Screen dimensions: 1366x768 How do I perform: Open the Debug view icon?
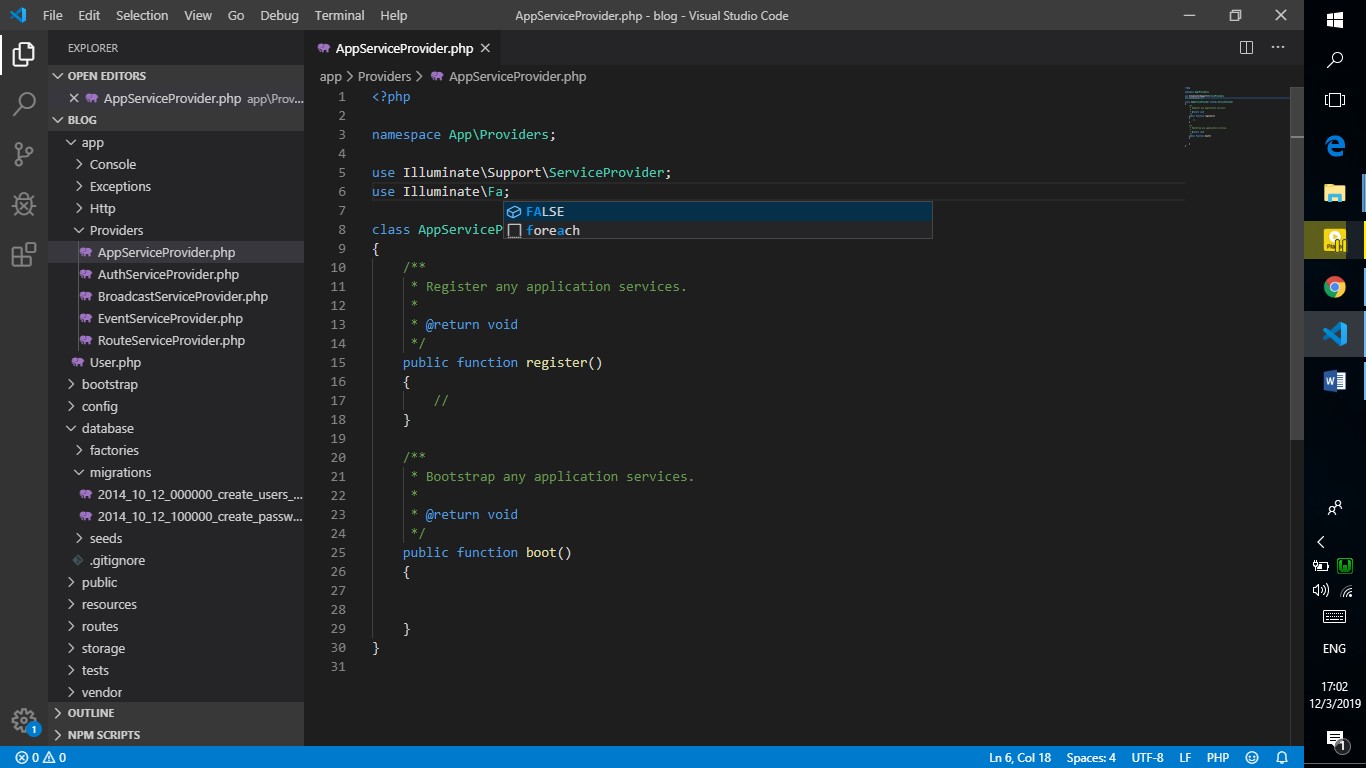click(x=24, y=204)
